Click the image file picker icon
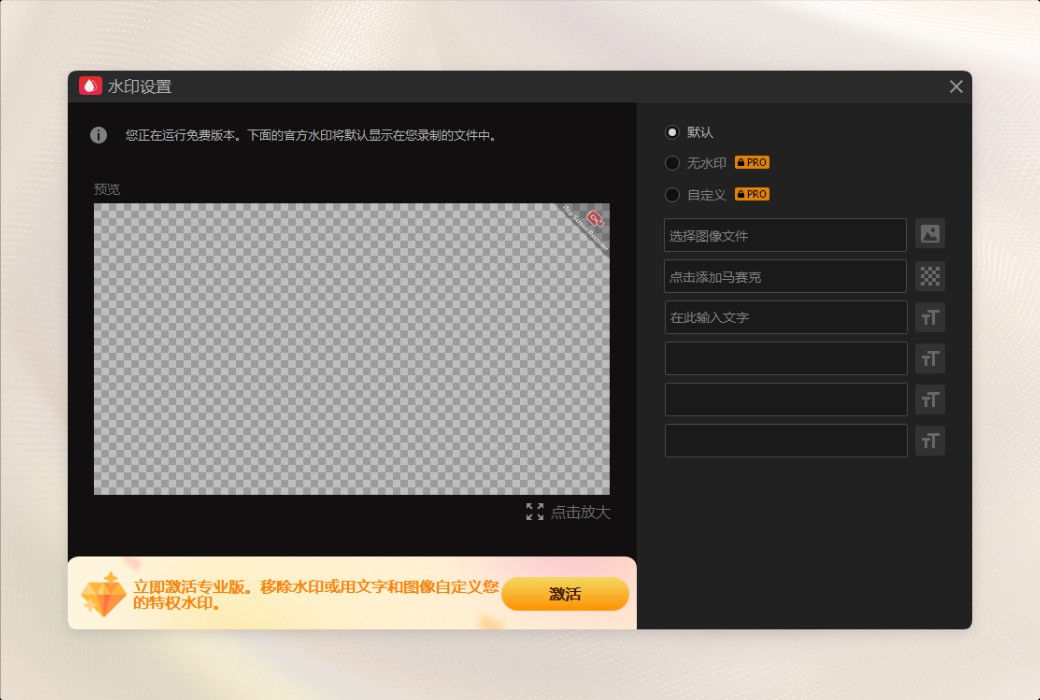The height and width of the screenshot is (700, 1040). (x=929, y=234)
